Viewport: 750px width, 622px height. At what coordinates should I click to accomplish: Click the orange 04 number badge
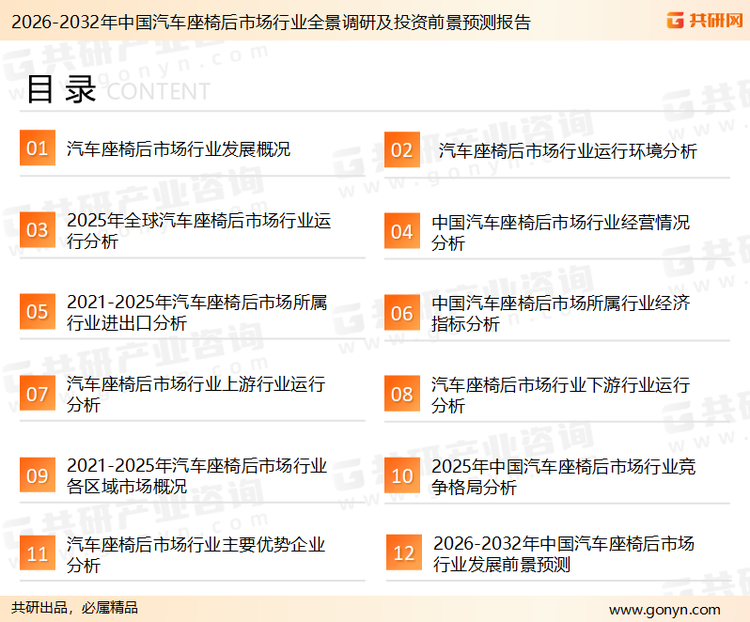[x=402, y=231]
